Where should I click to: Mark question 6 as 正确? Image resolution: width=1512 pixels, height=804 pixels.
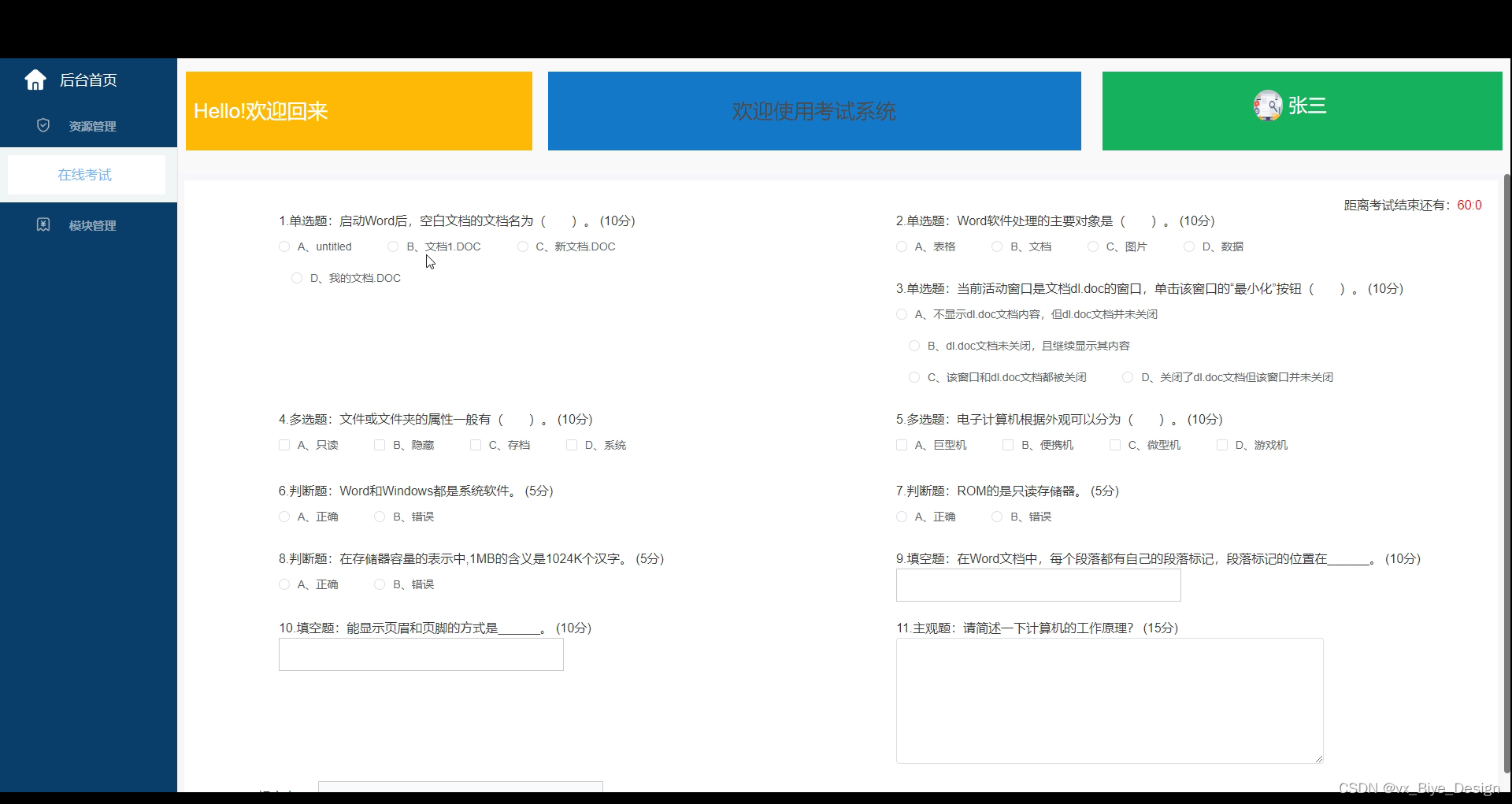pyautogui.click(x=284, y=517)
